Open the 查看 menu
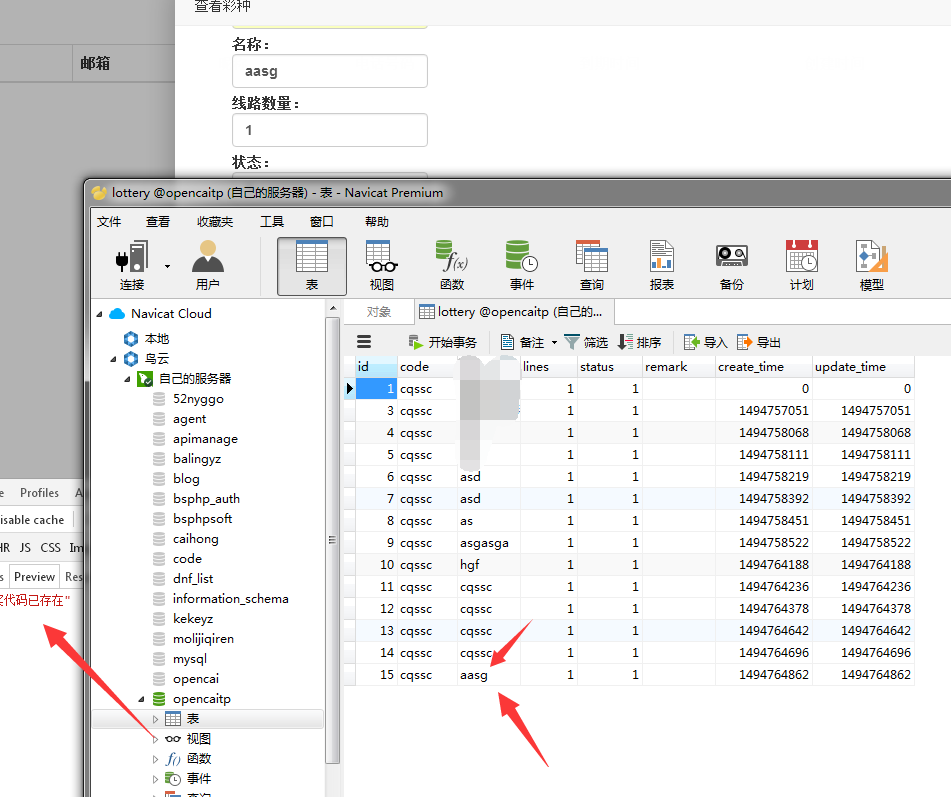The height and width of the screenshot is (797, 951). (x=158, y=221)
